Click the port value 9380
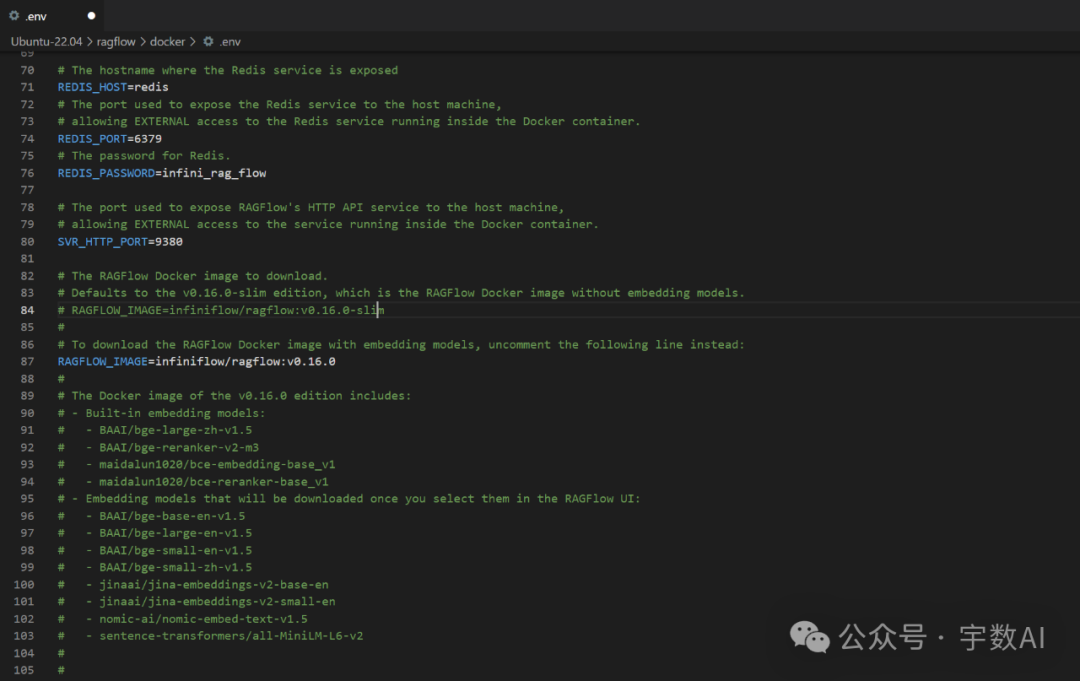Image resolution: width=1080 pixels, height=681 pixels. (x=169, y=242)
